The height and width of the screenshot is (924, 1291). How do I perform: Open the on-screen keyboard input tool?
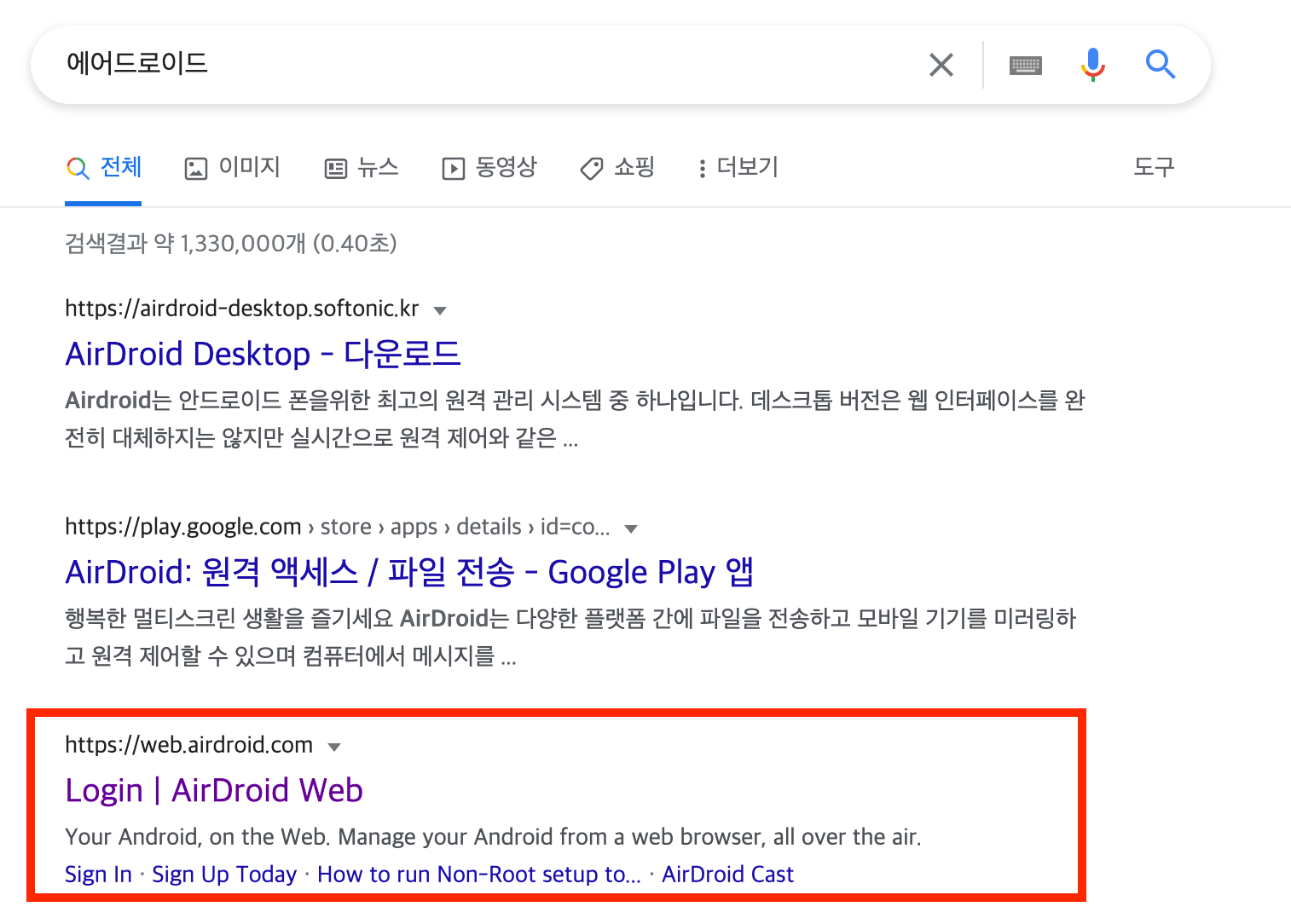1025,65
